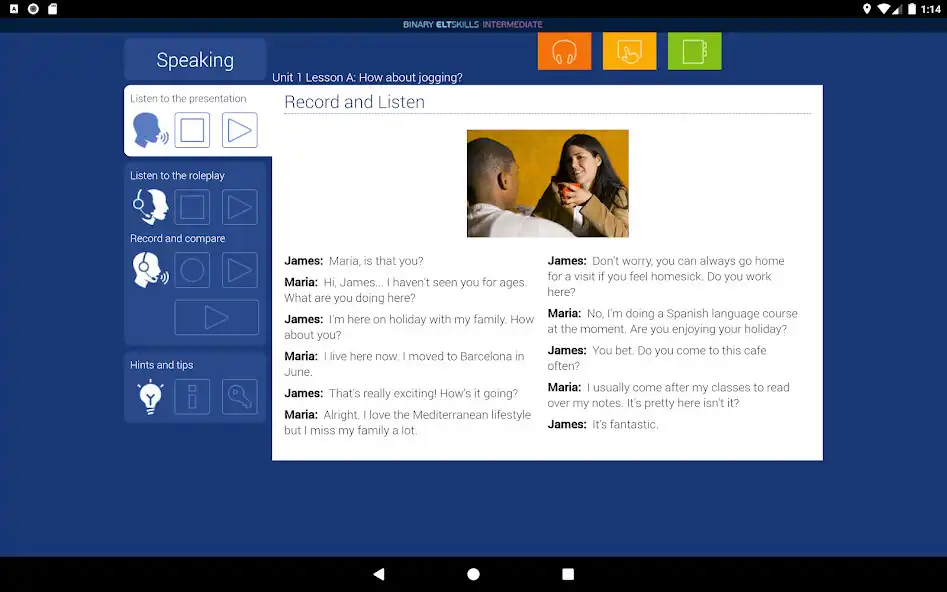The width and height of the screenshot is (947, 592).
Task: Click the presentation speaking head icon
Action: (x=150, y=130)
